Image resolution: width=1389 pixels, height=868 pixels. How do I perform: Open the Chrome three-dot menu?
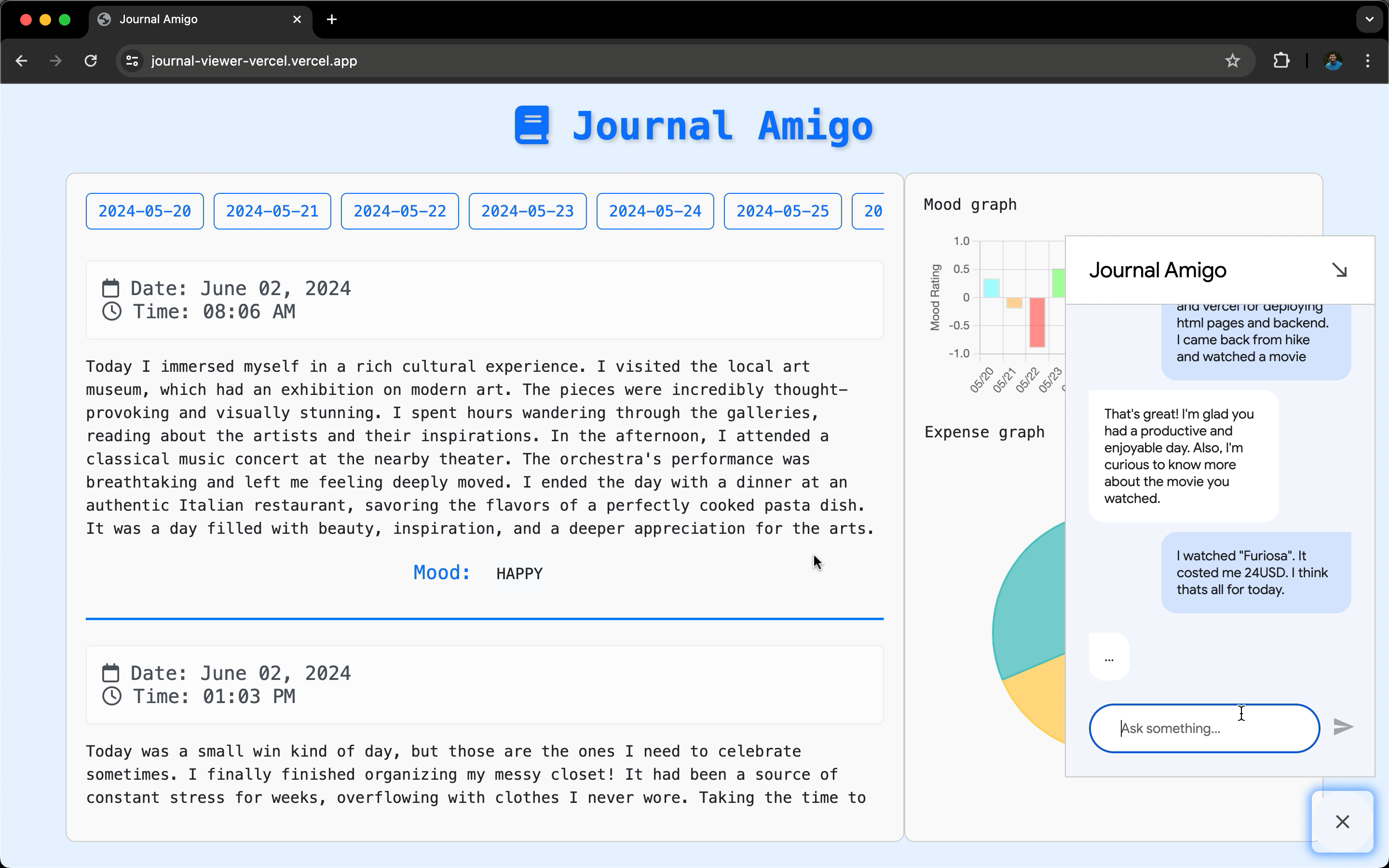[x=1368, y=61]
